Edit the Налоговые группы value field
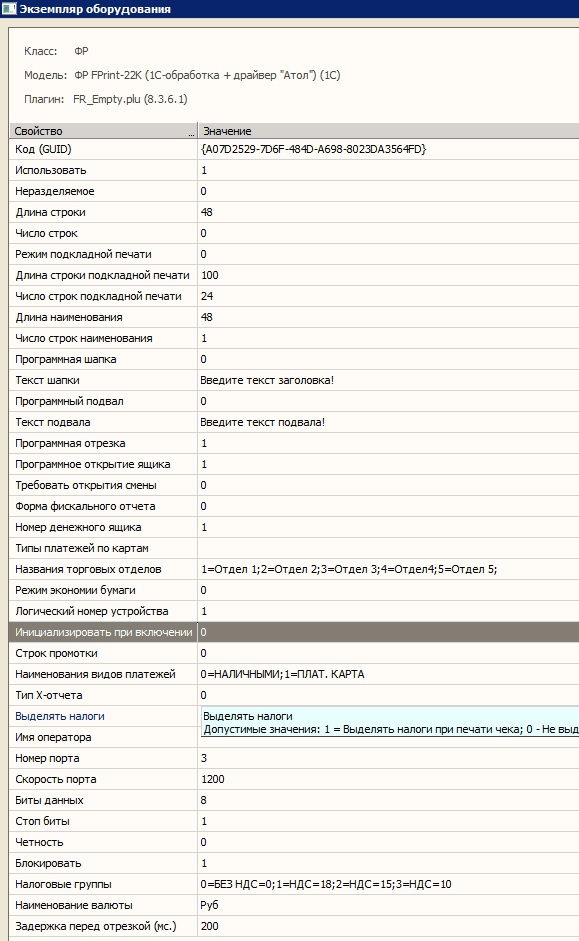The width and height of the screenshot is (579, 941). [388, 885]
